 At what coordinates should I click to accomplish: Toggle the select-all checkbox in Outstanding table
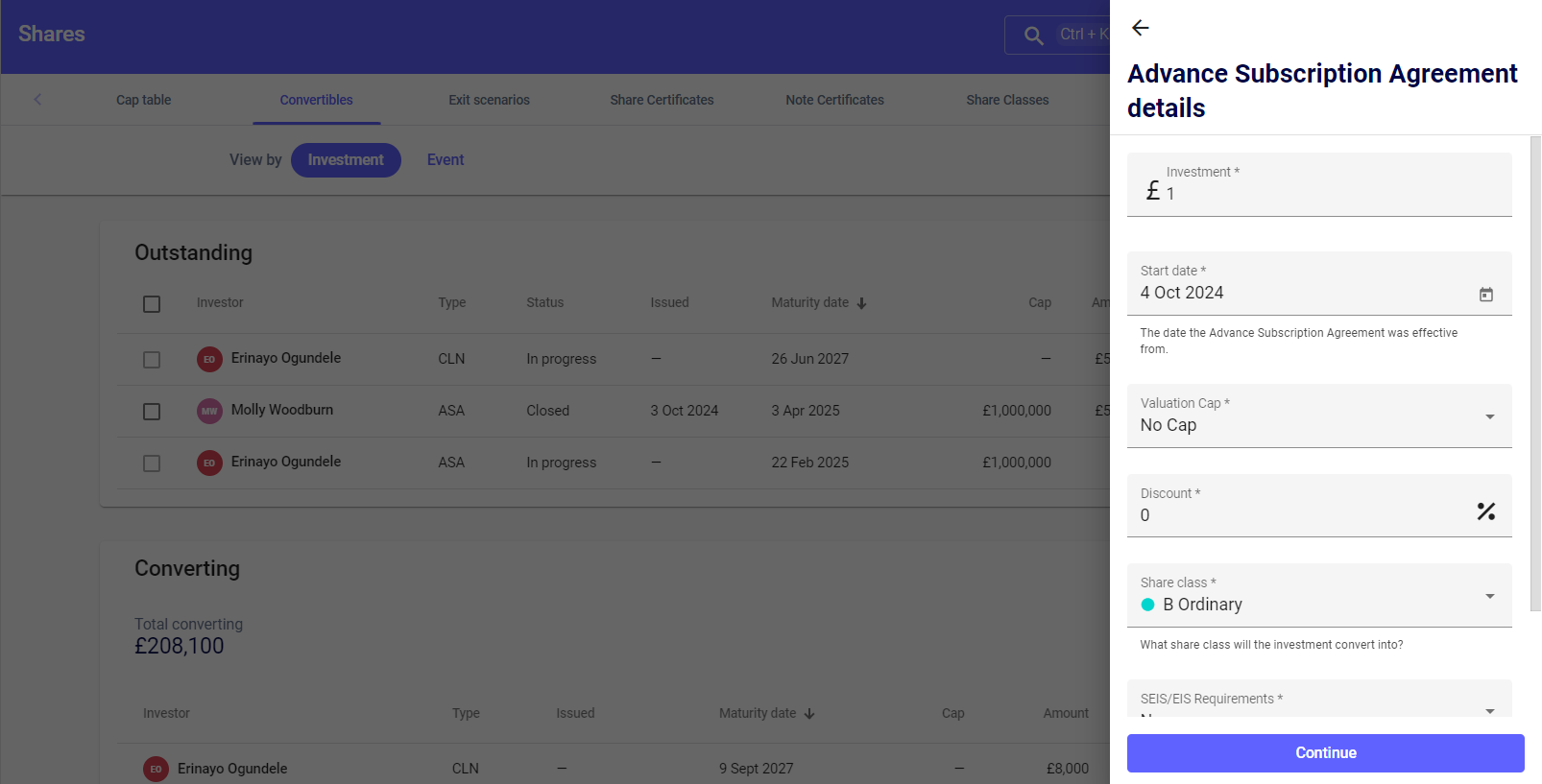(x=152, y=304)
